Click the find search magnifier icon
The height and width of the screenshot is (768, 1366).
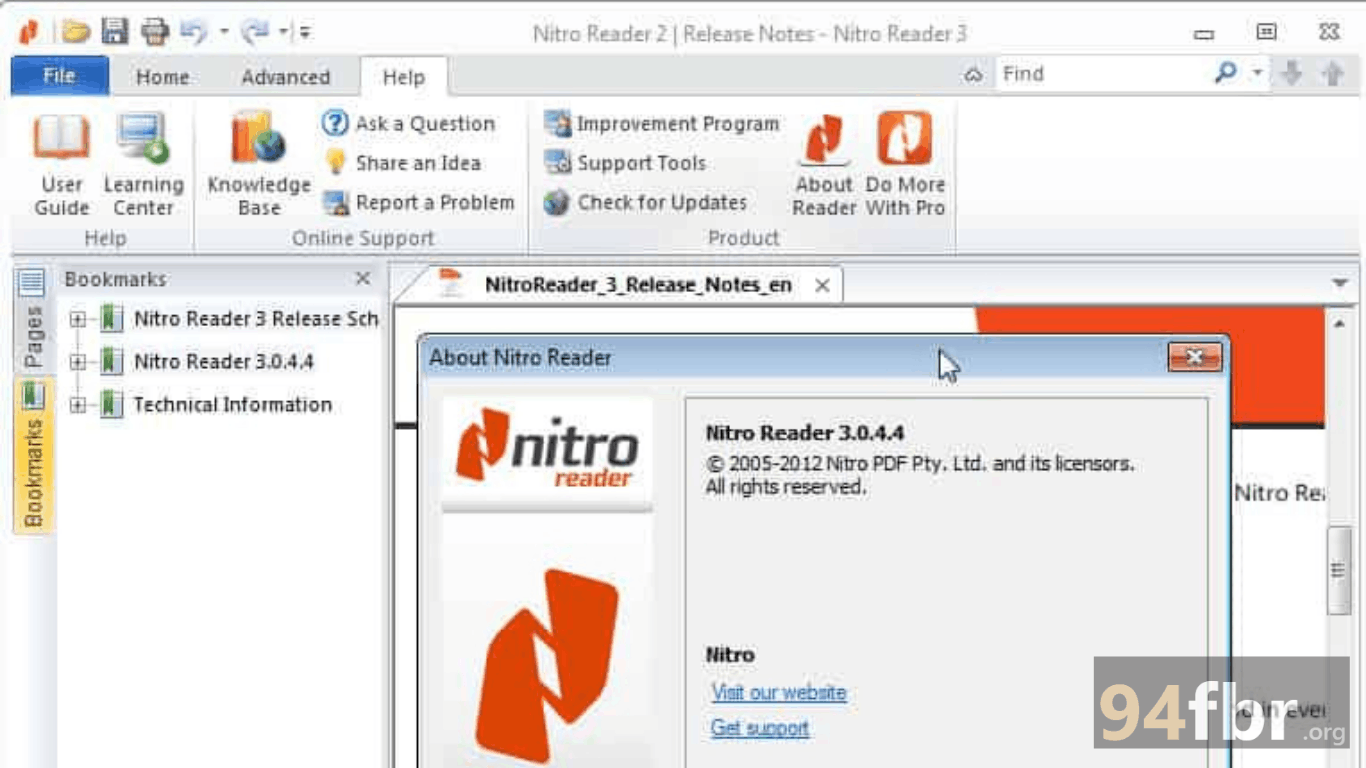point(1226,73)
